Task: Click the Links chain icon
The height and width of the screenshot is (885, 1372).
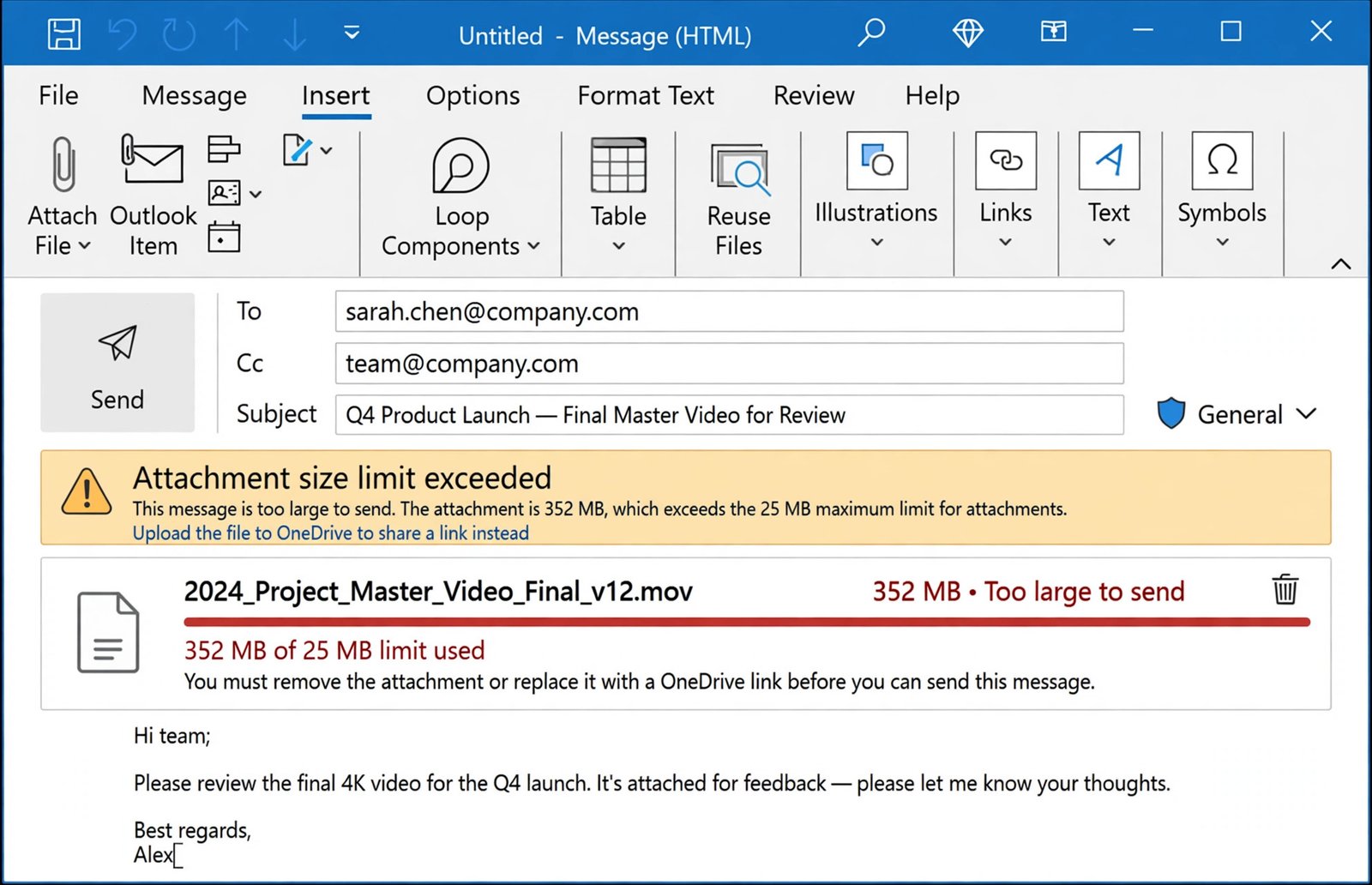Action: [1006, 160]
